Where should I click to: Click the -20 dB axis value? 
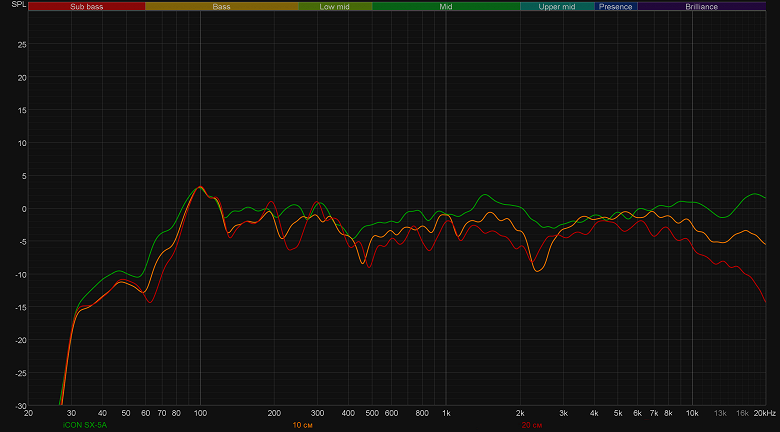point(21,340)
